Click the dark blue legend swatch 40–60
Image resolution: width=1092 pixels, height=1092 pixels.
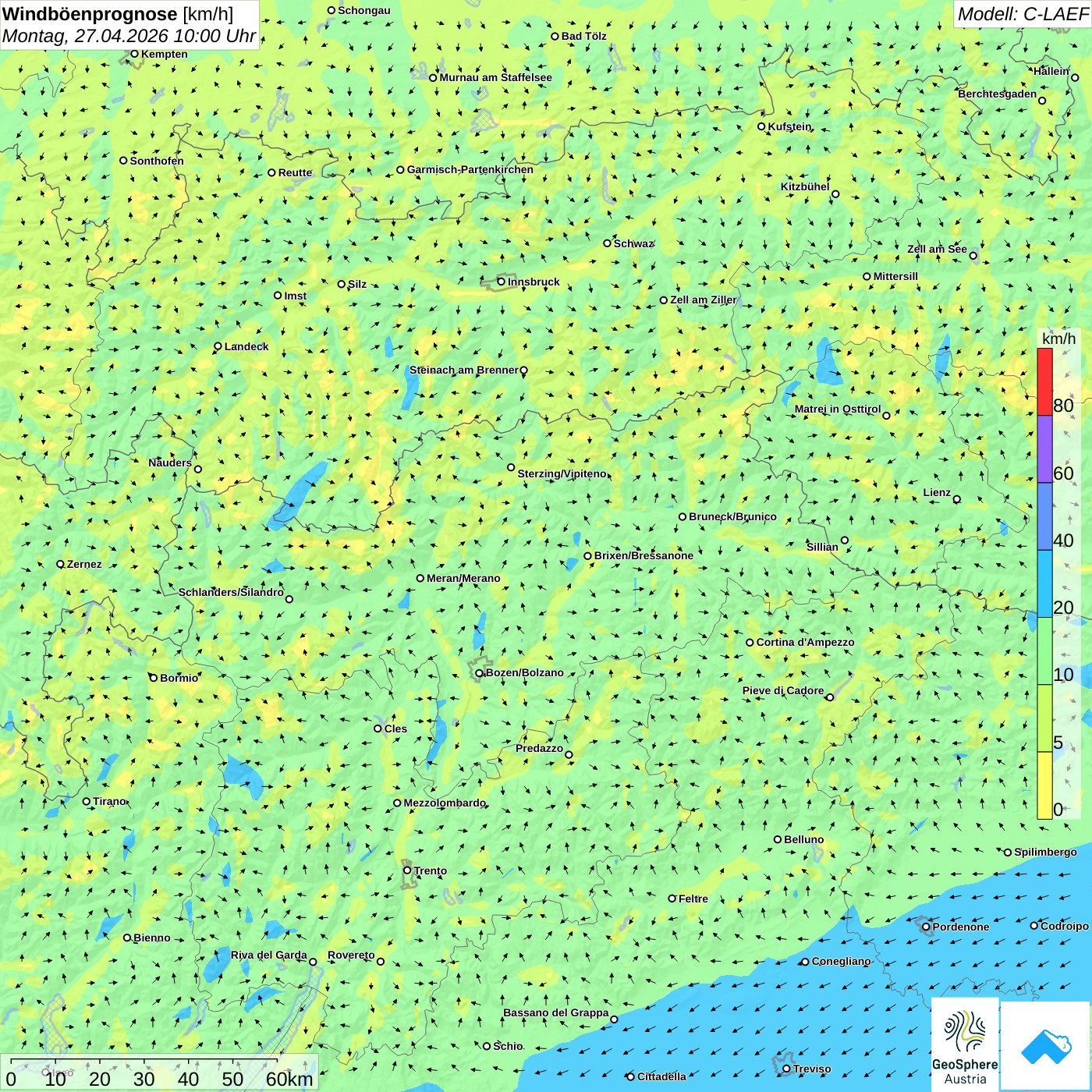(x=1044, y=516)
